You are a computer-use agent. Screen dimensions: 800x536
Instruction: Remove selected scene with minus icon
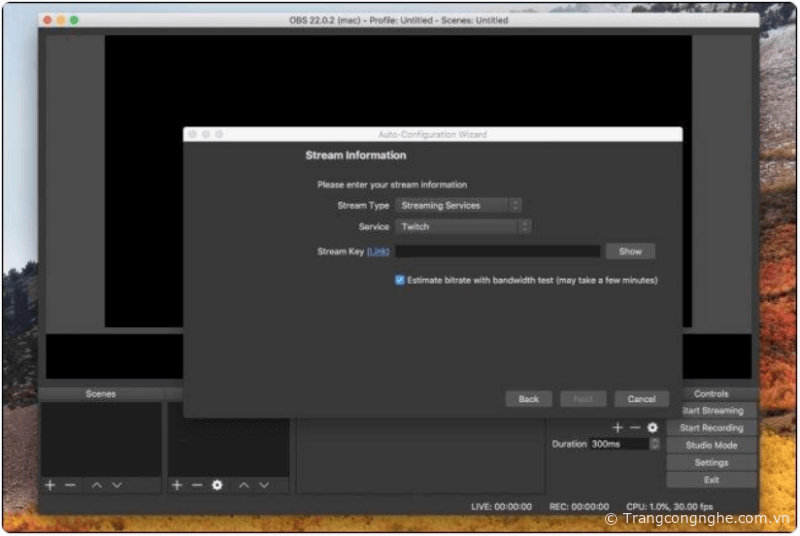(x=70, y=485)
